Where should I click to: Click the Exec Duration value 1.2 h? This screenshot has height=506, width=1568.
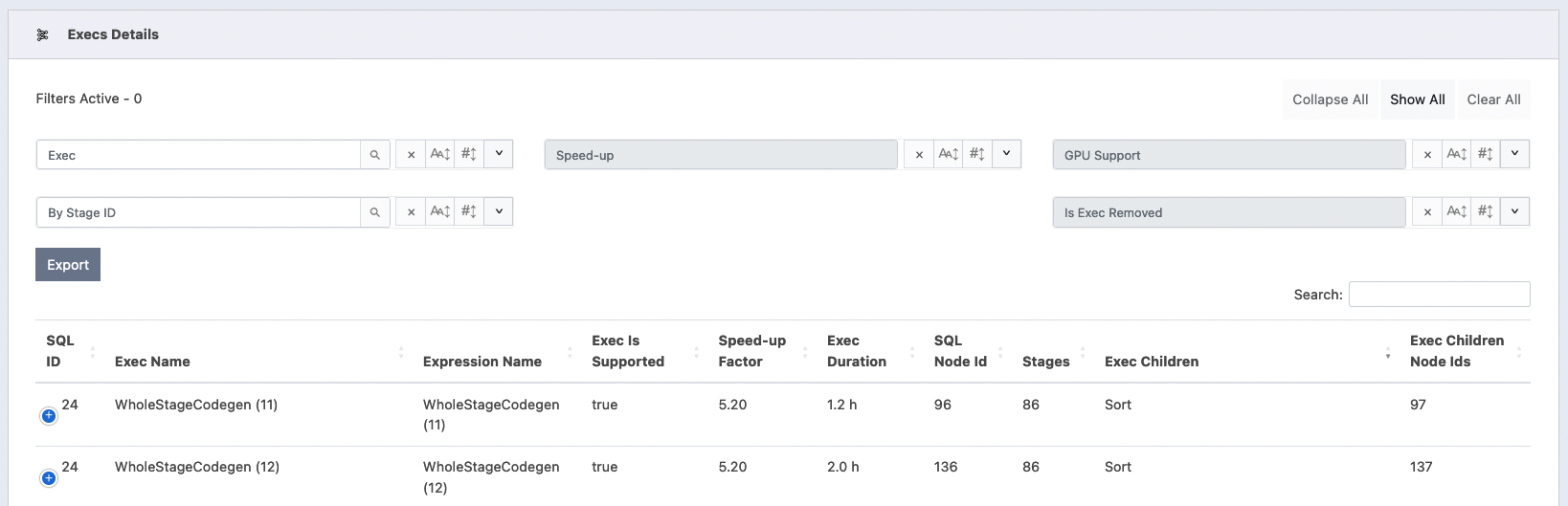[x=842, y=405]
